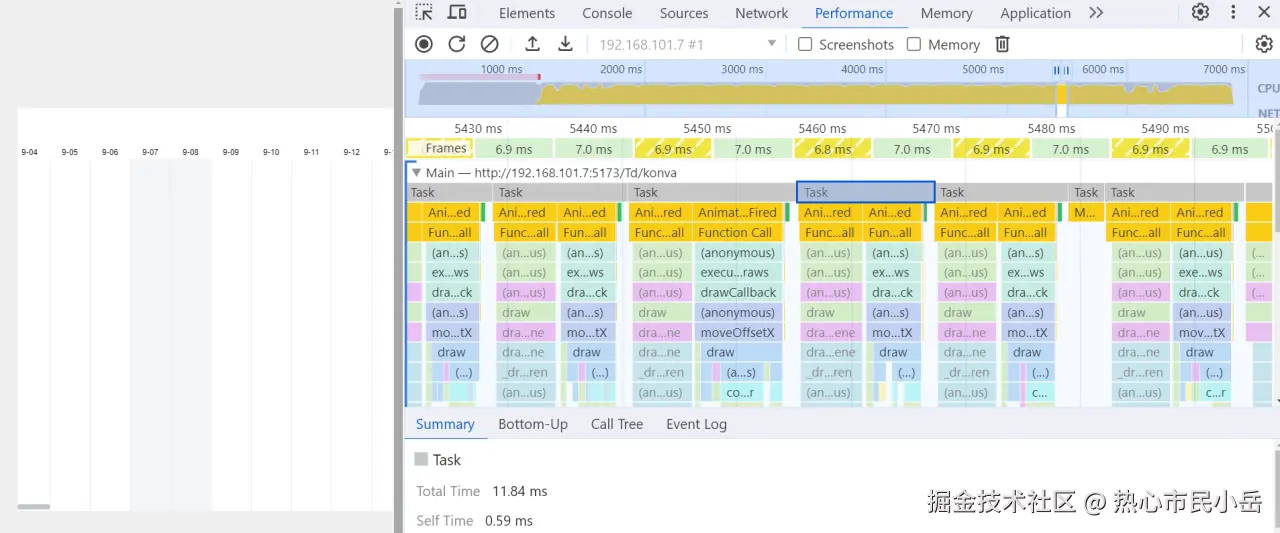The image size is (1280, 533).
Task: Open the 192.168.101.7 #1 recording dropdown
Action: coord(688,44)
